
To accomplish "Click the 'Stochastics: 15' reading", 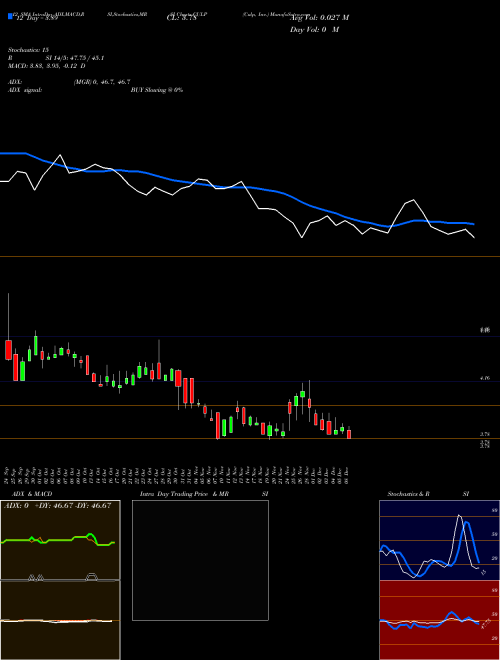I will click(x=28, y=50).
